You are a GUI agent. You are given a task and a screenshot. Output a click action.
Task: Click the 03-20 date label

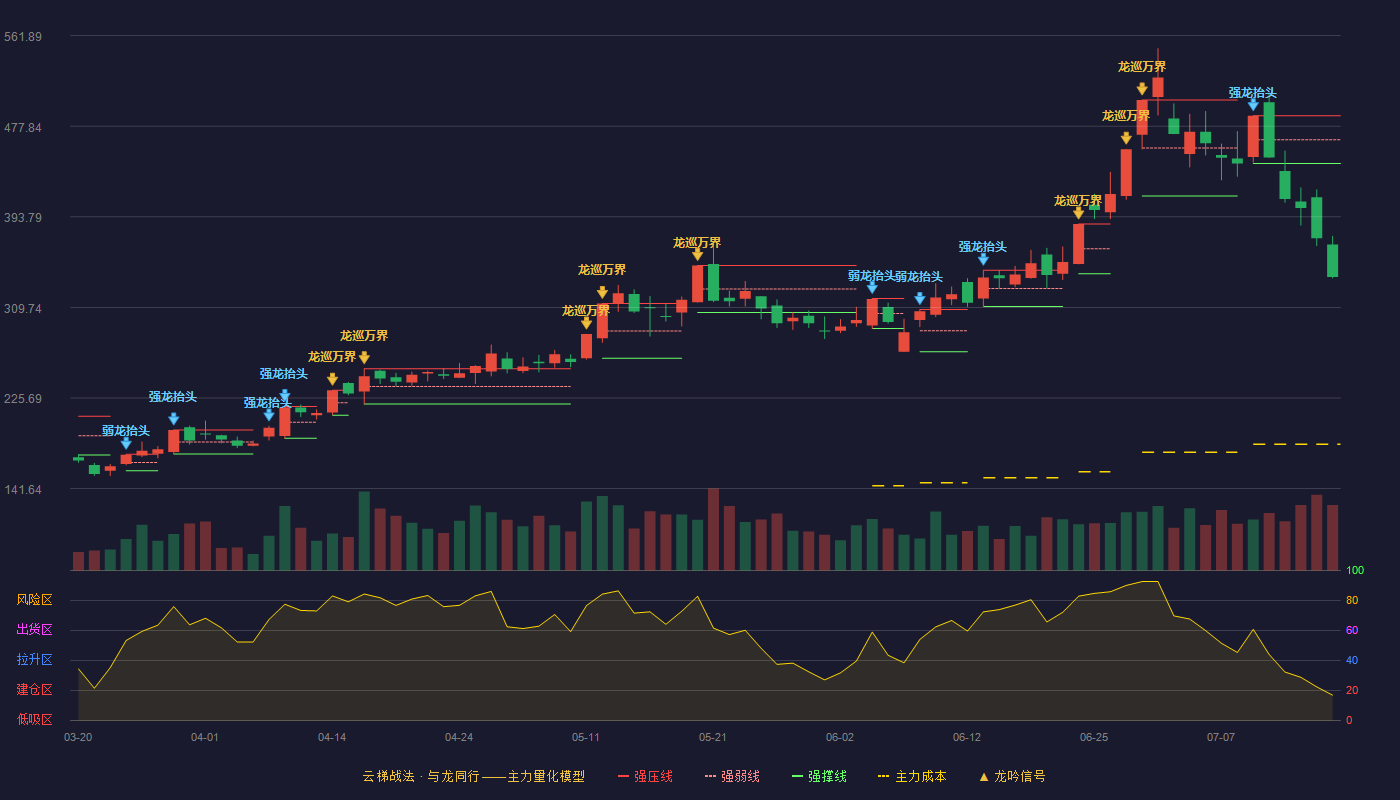78,737
